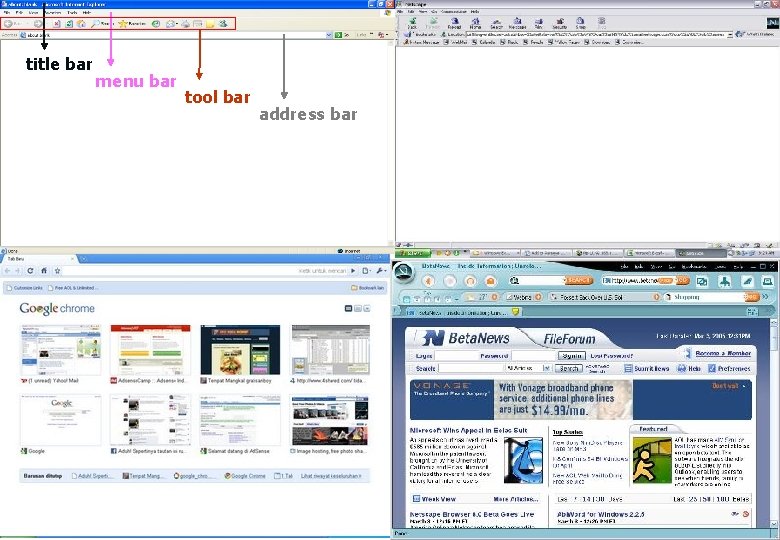The height and width of the screenshot is (540, 780).
Task: Click the Reload icon in Google Chrome
Action: (30, 270)
